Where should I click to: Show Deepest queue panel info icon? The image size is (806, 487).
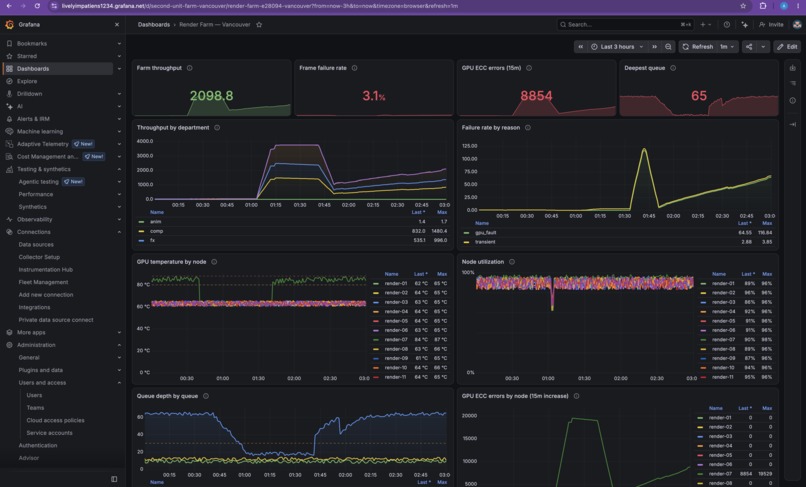pyautogui.click(x=673, y=68)
